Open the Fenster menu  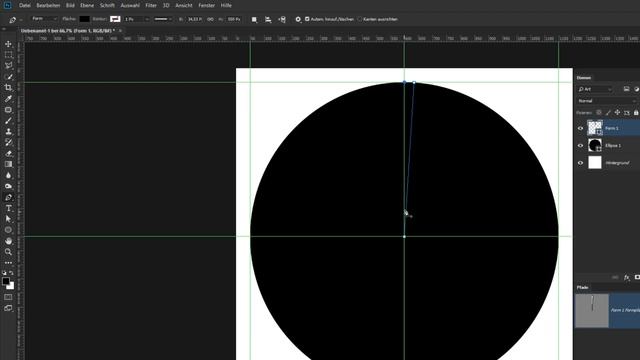[x=207, y=5]
